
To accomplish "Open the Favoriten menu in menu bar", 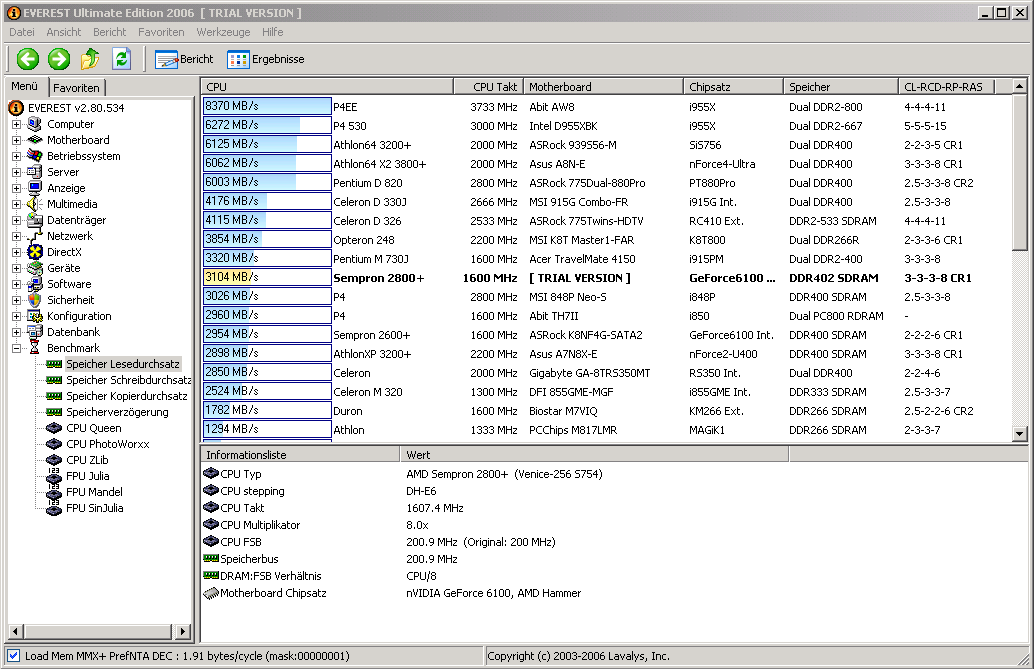I will click(161, 32).
